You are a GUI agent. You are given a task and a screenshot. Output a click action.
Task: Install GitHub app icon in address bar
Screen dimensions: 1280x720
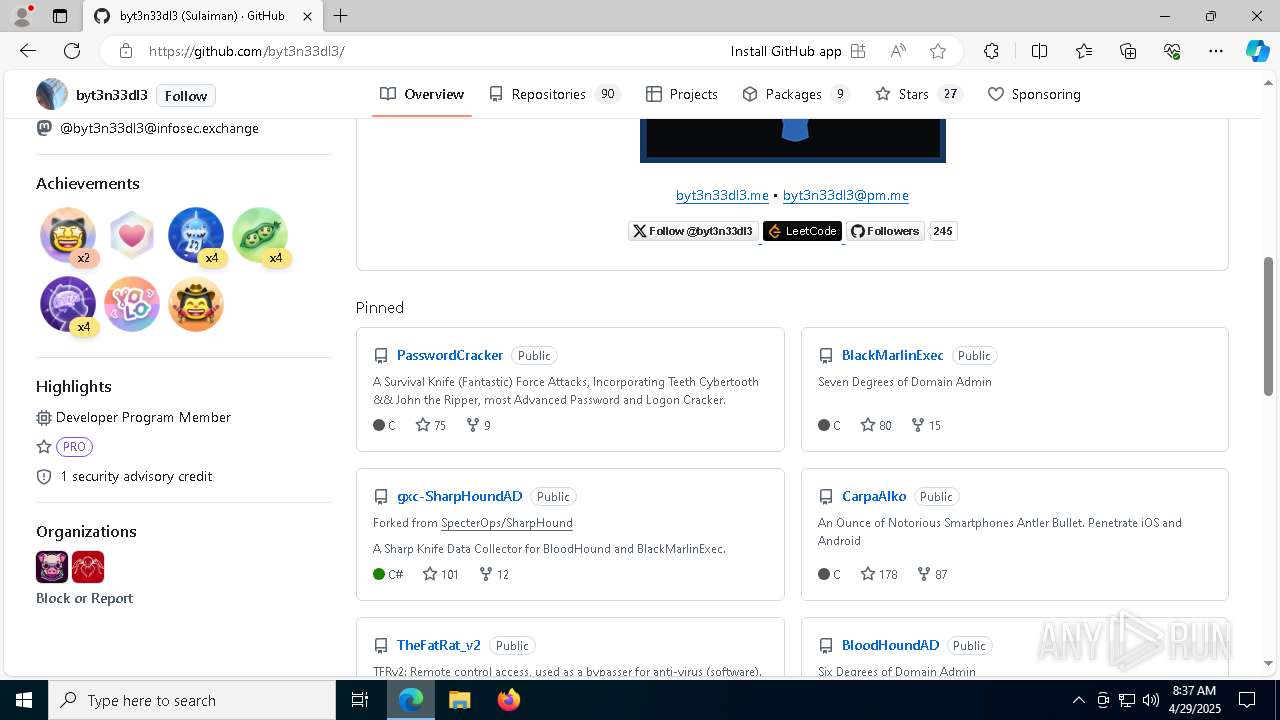click(858, 51)
